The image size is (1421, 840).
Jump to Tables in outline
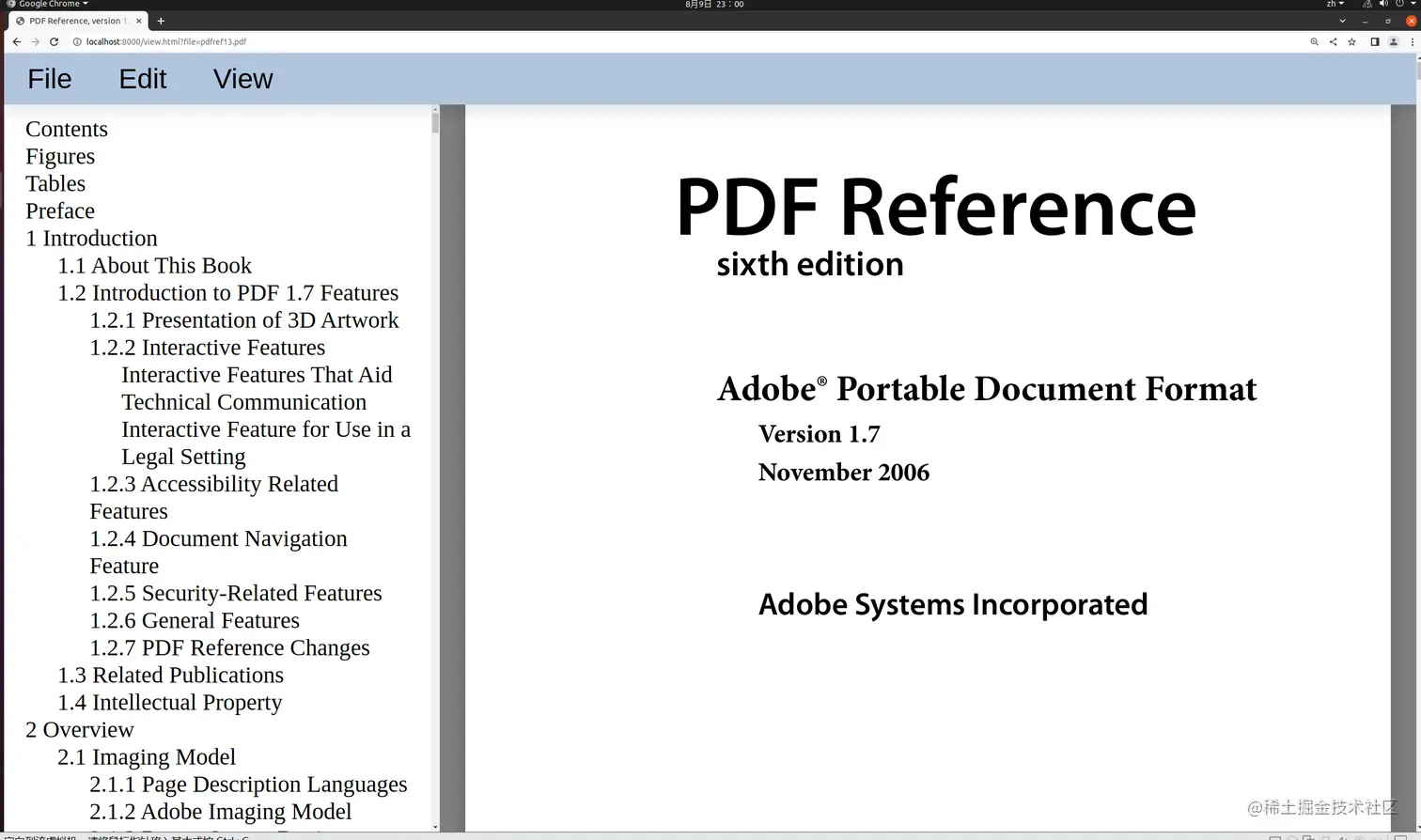(x=55, y=183)
